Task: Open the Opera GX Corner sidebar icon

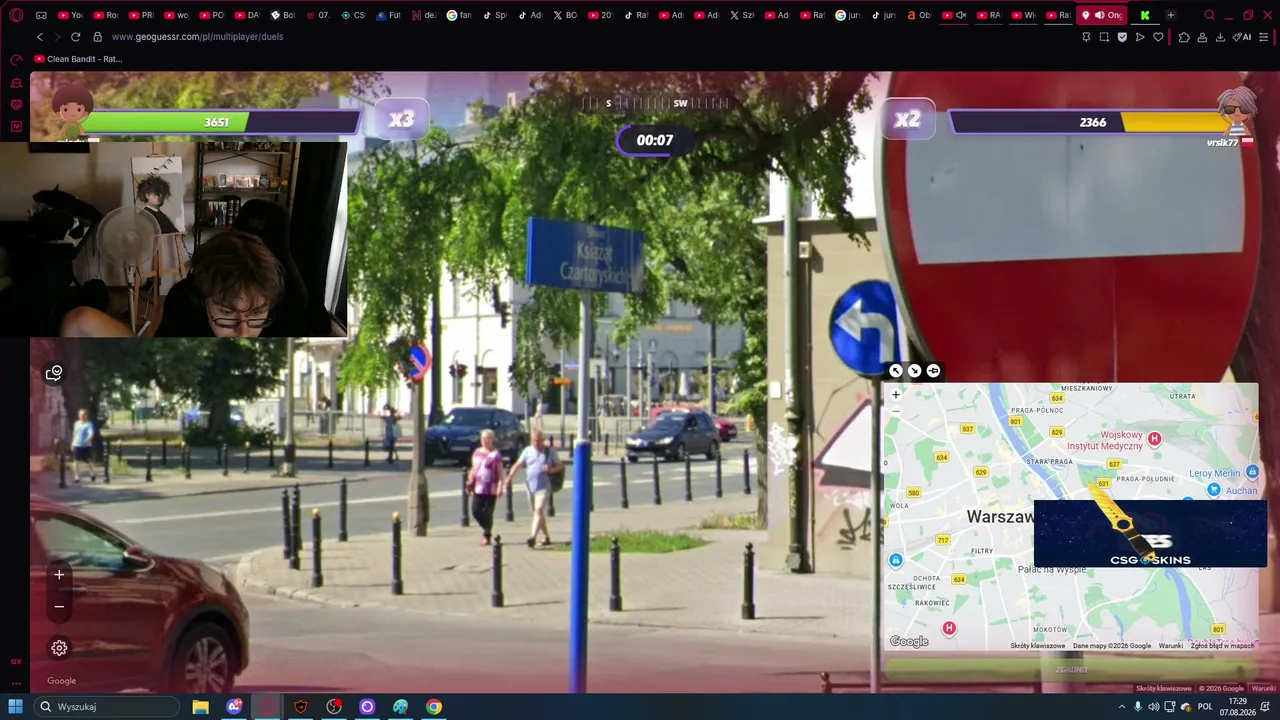Action: 16,661
